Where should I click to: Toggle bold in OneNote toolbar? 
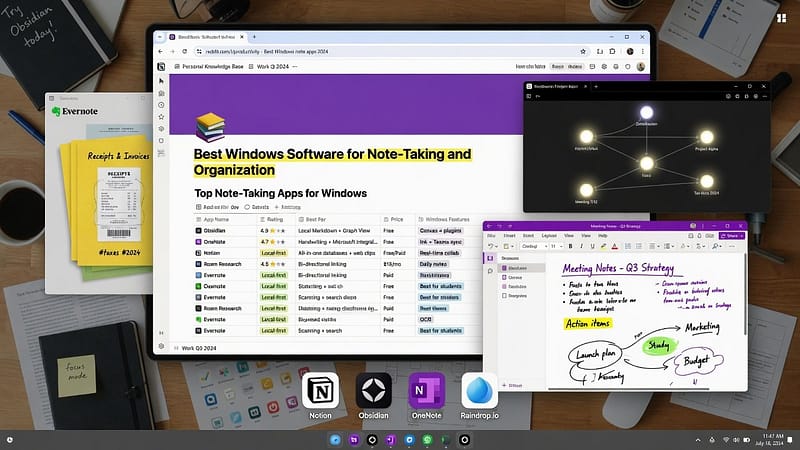[x=570, y=246]
